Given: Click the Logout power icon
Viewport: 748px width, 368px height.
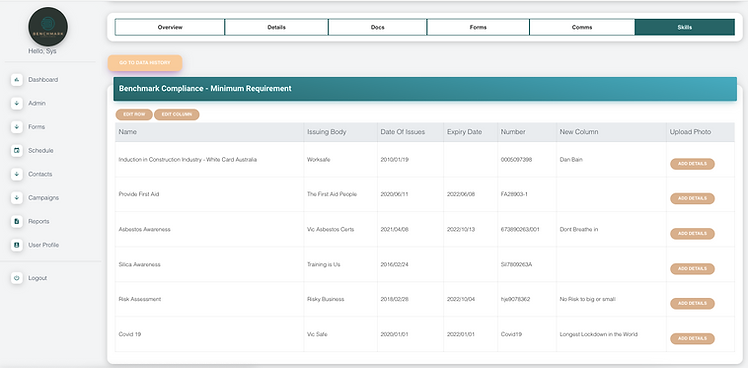Looking at the screenshot, I should click(17, 278).
